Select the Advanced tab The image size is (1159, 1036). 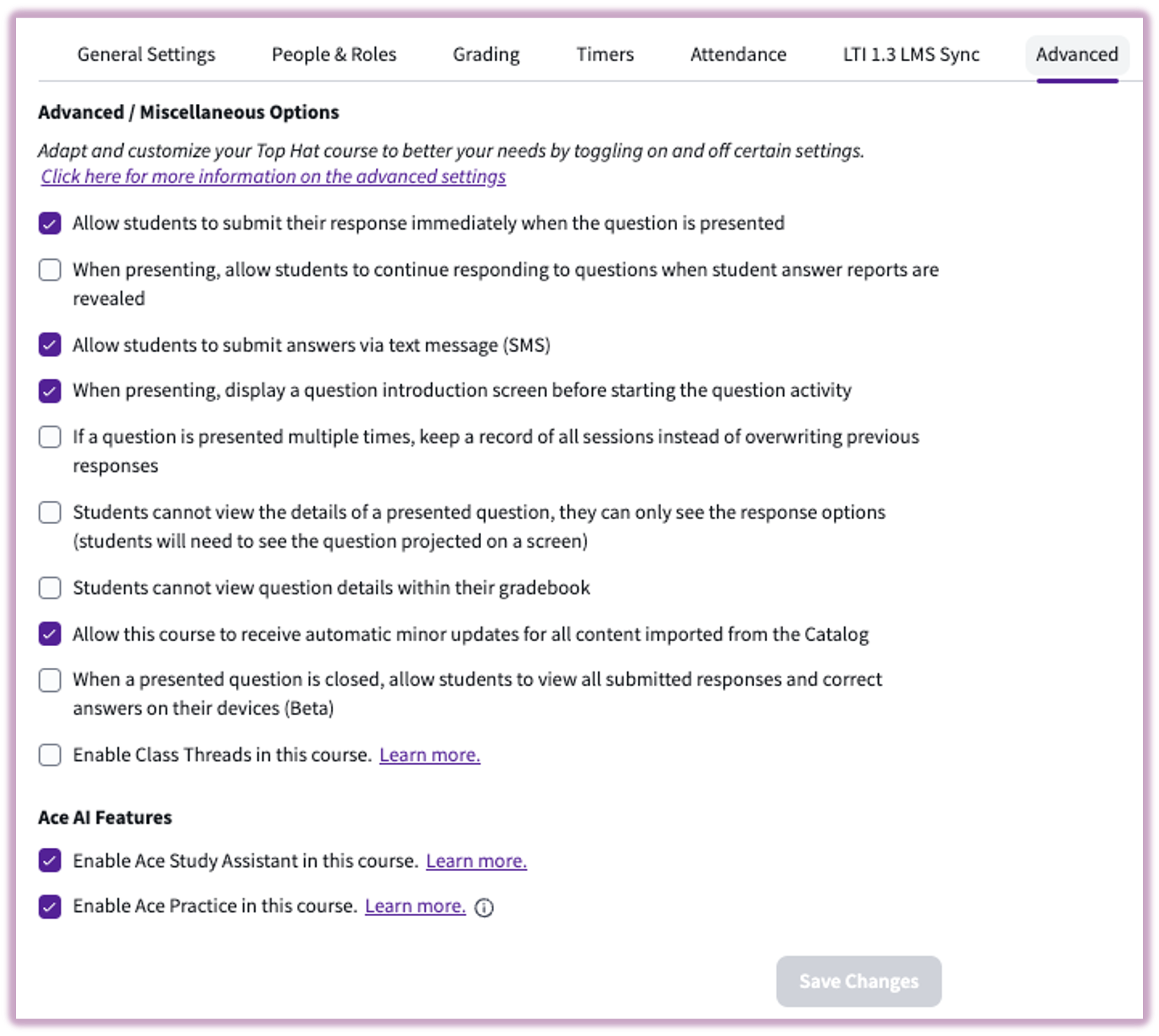pyautogui.click(x=1075, y=54)
